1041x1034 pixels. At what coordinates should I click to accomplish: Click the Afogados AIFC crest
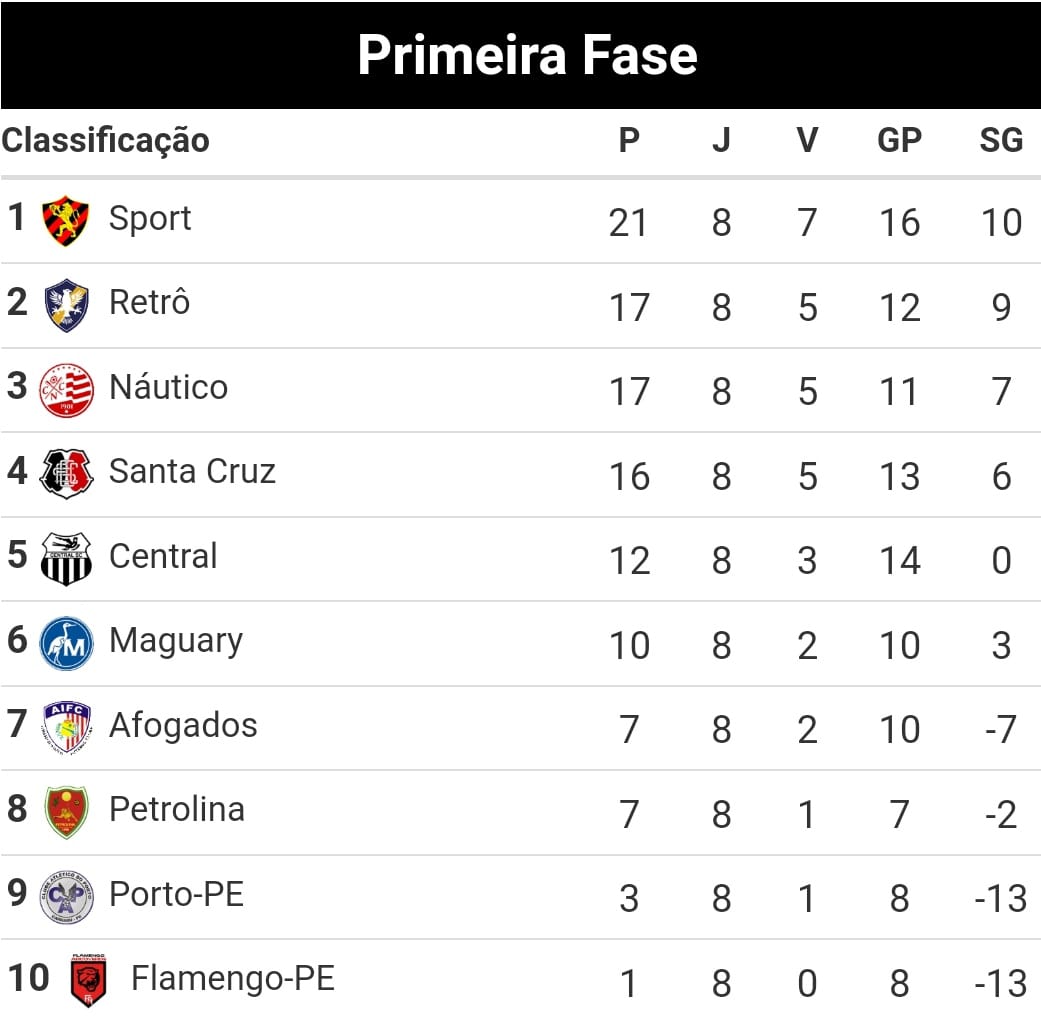click(66, 728)
